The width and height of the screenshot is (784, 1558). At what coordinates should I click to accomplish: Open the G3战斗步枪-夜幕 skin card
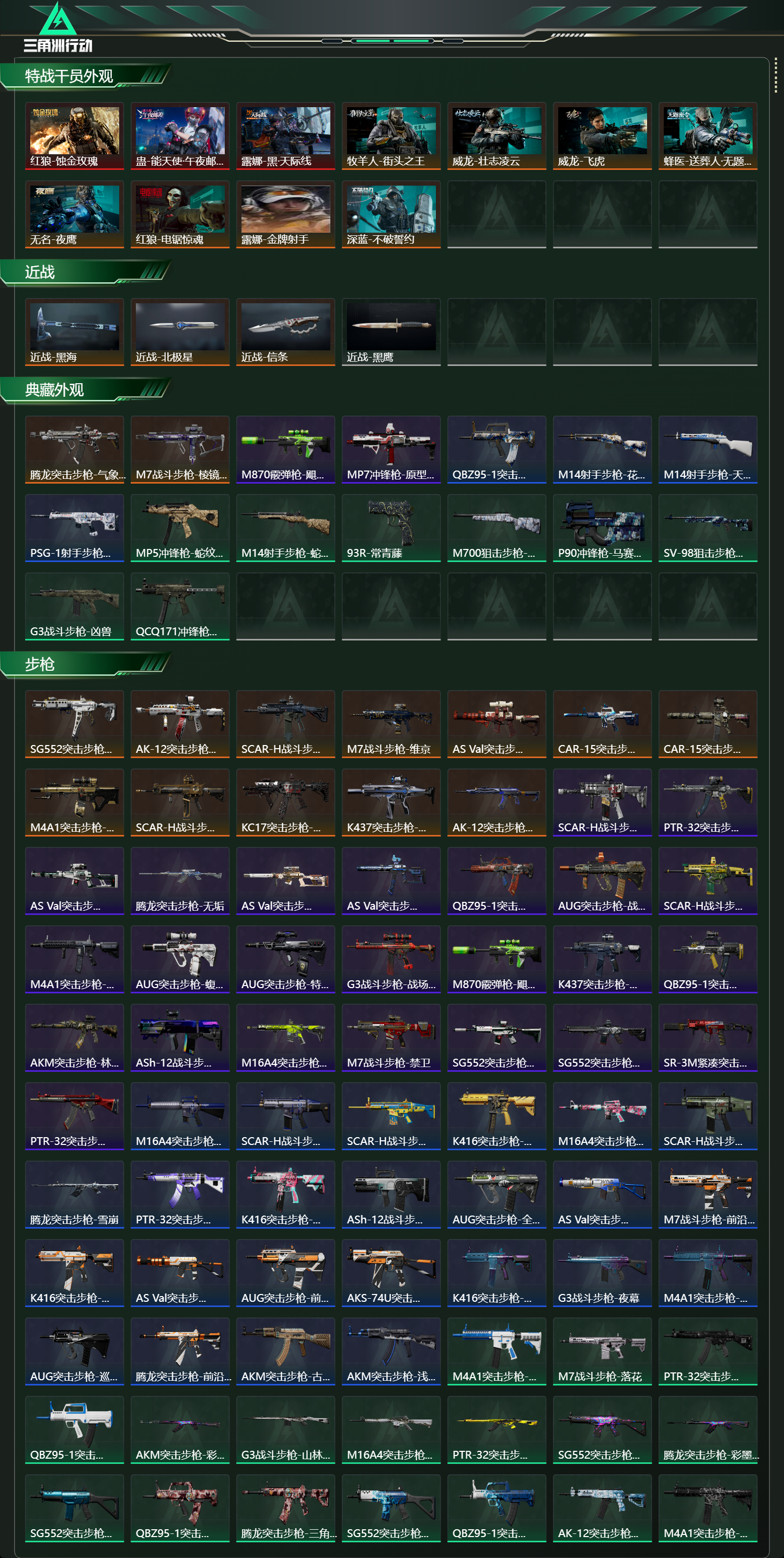[x=602, y=1273]
